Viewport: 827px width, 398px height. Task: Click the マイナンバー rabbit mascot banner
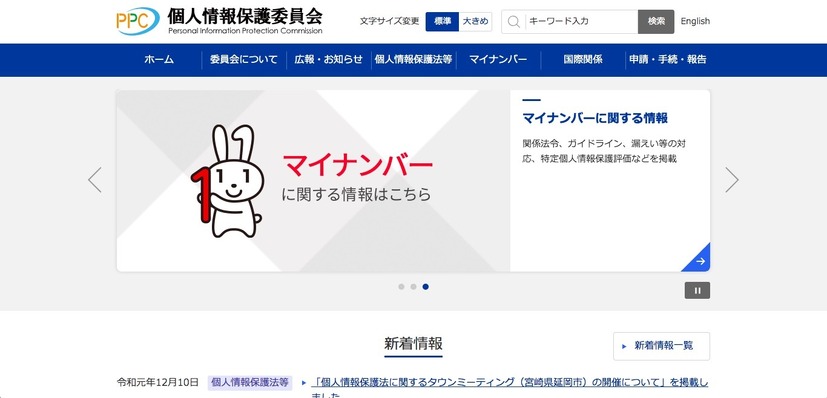coord(313,181)
